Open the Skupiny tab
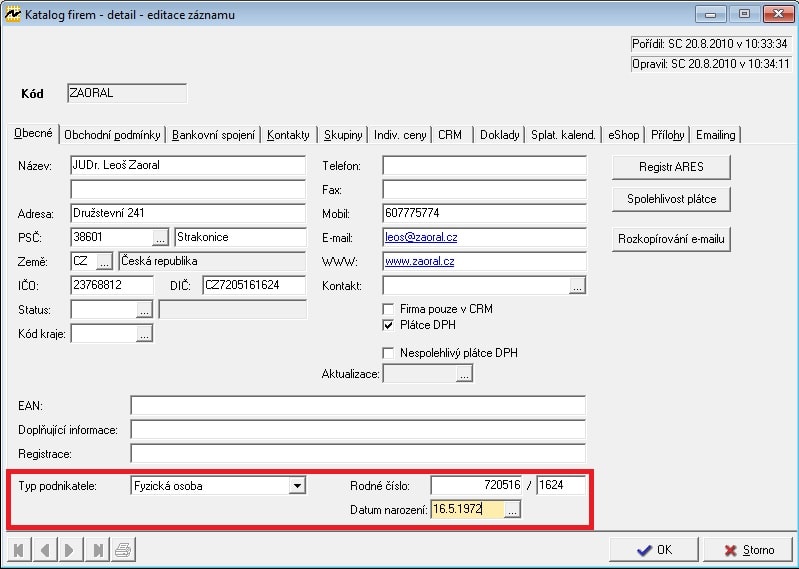The image size is (799, 569). click(x=343, y=135)
